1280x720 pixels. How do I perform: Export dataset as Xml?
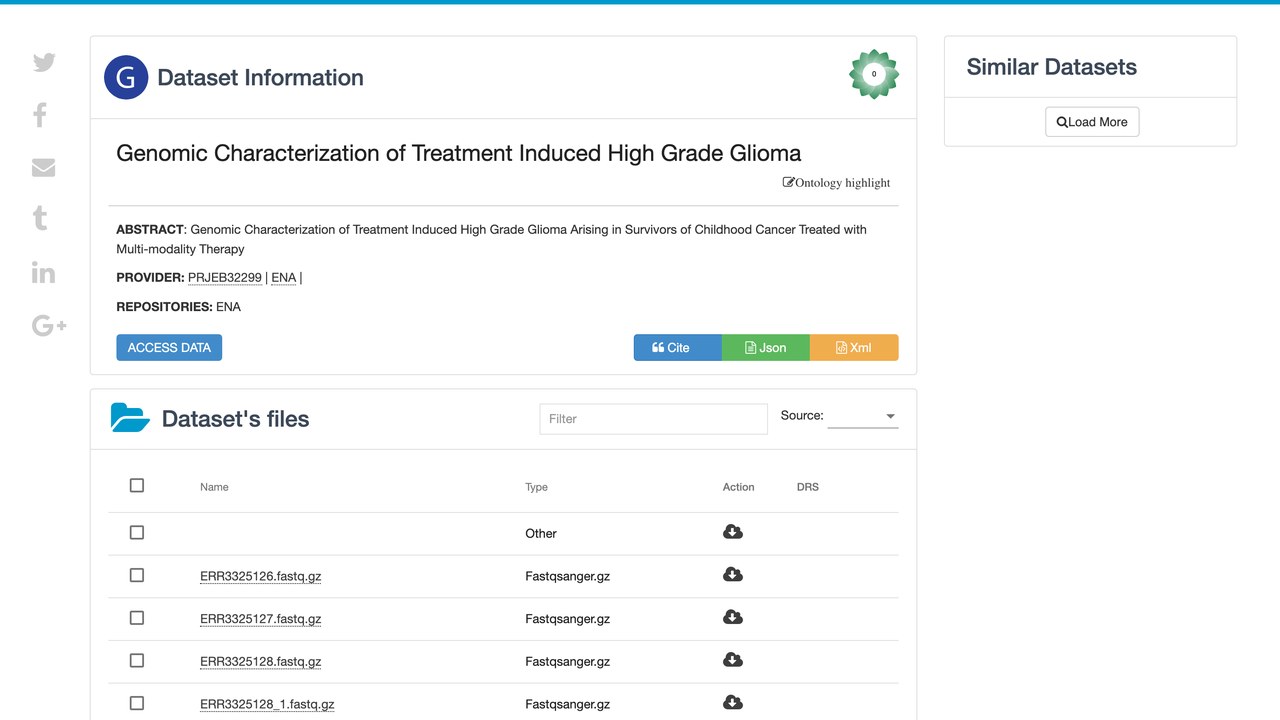pos(854,347)
